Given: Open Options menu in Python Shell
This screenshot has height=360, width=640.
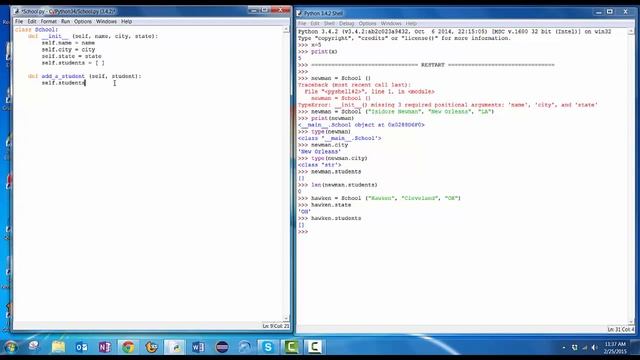Looking at the screenshot, I should (367, 24).
